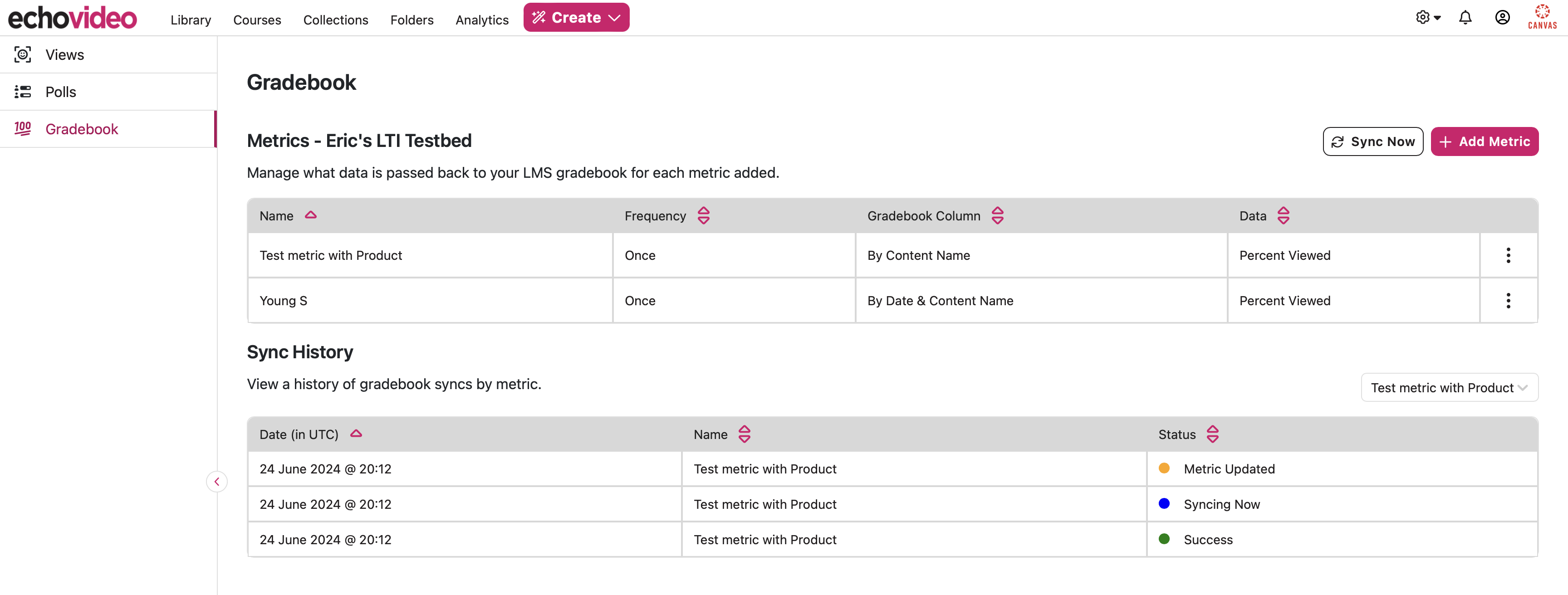
Task: Expand the Date column sort options
Action: pyautogui.click(x=357, y=434)
